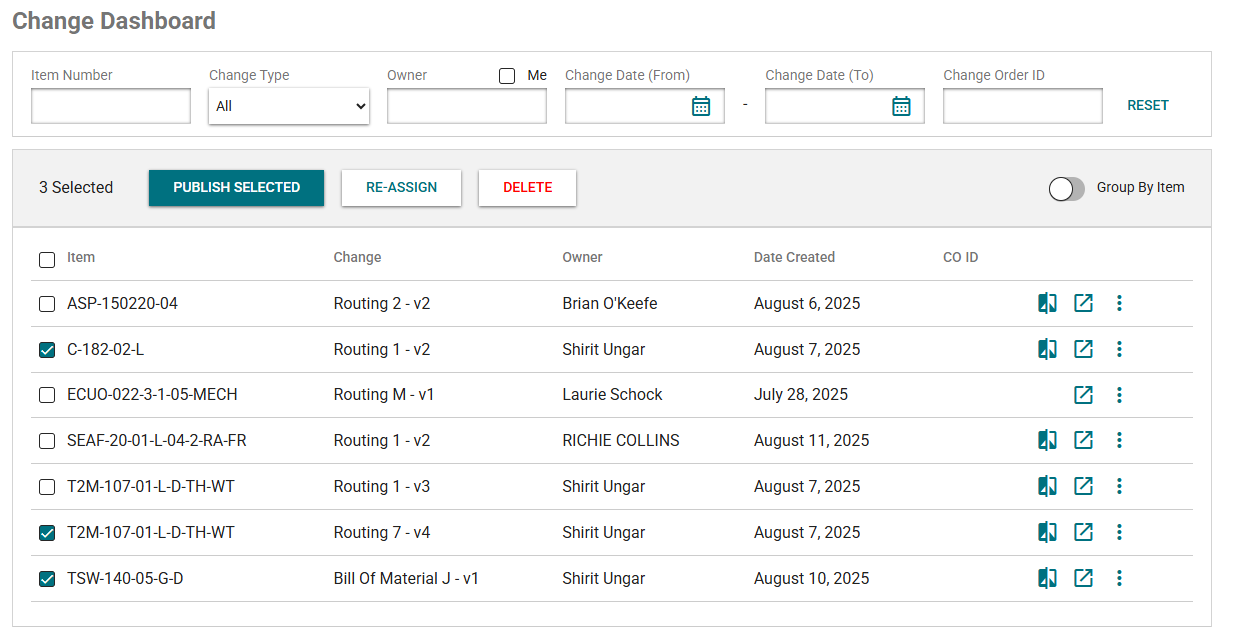Select the ASP-150220-04 row checkbox
The height and width of the screenshot is (633, 1236).
coord(47,304)
